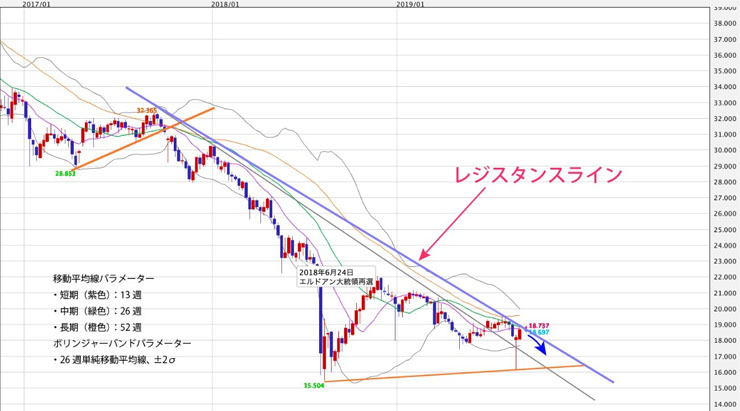Select the 27.000 price axis label
This screenshot has width=740, height=411.
point(726,198)
